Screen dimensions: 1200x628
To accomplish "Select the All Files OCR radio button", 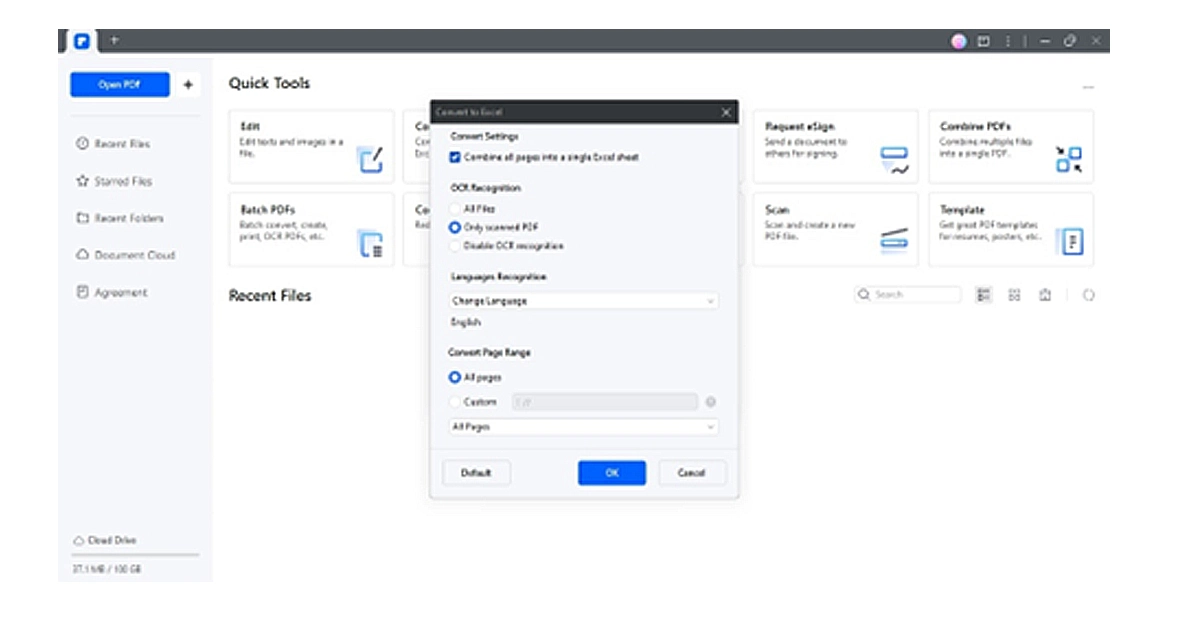I will click(x=455, y=209).
